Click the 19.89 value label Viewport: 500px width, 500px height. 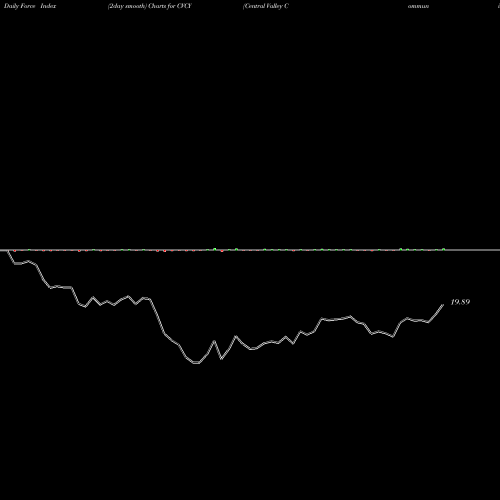pyautogui.click(x=460, y=302)
